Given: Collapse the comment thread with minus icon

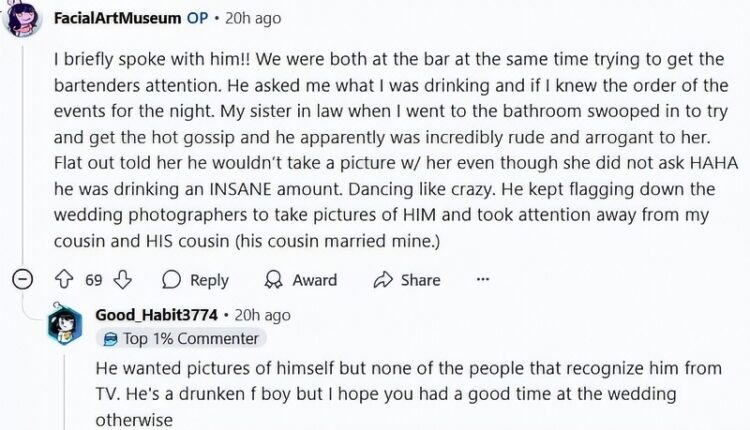Looking at the screenshot, I should coord(22,280).
